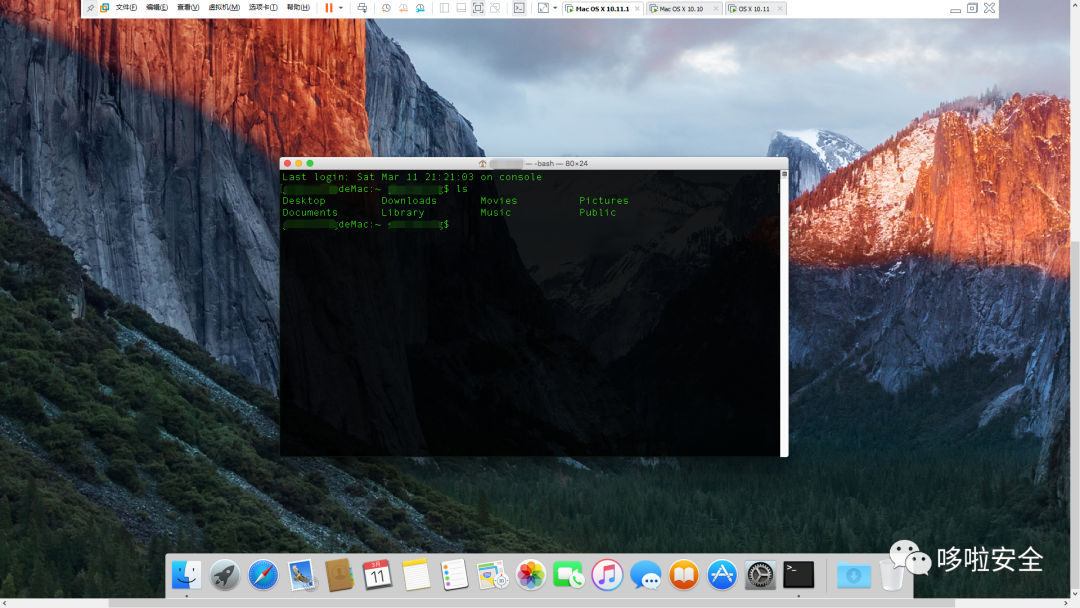Open Reminders list icon in Dock
Screen dimensions: 1080x608
tap(454, 575)
